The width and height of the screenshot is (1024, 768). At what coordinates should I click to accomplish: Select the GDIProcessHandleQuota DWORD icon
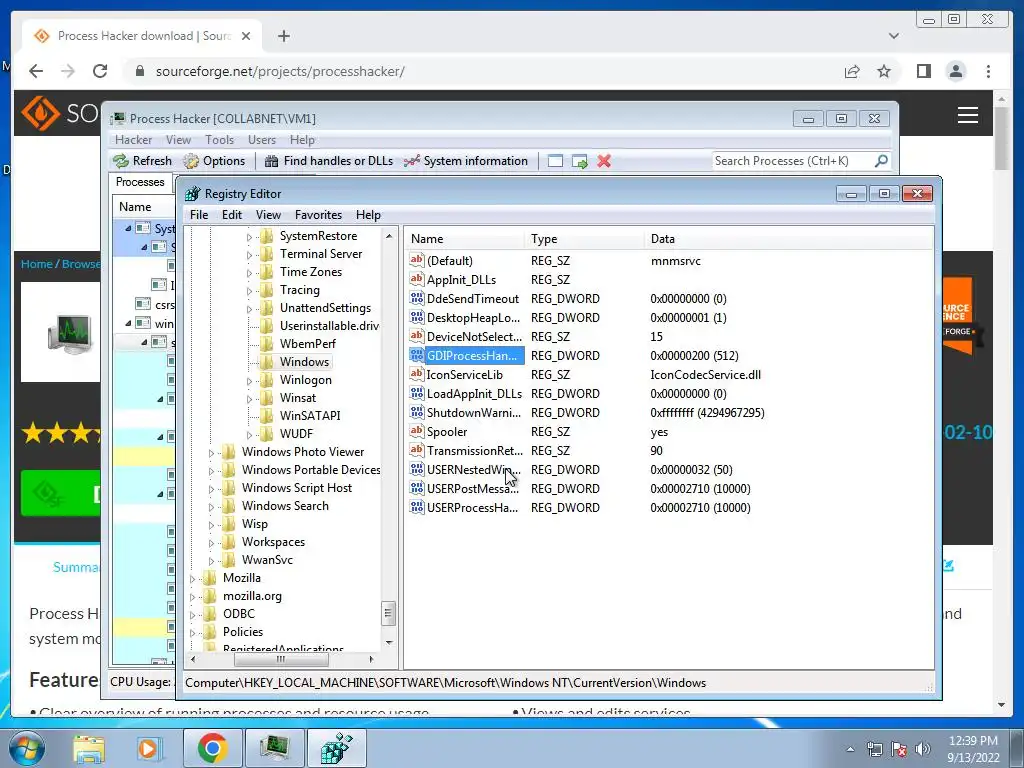[417, 355]
